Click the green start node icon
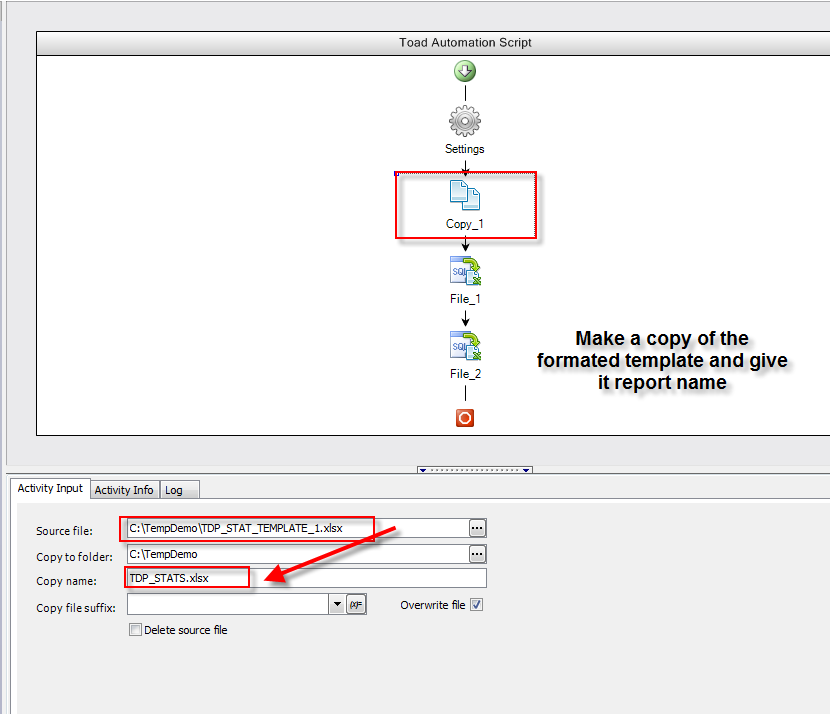Screen dimensions: 830x714 click(x=465, y=71)
